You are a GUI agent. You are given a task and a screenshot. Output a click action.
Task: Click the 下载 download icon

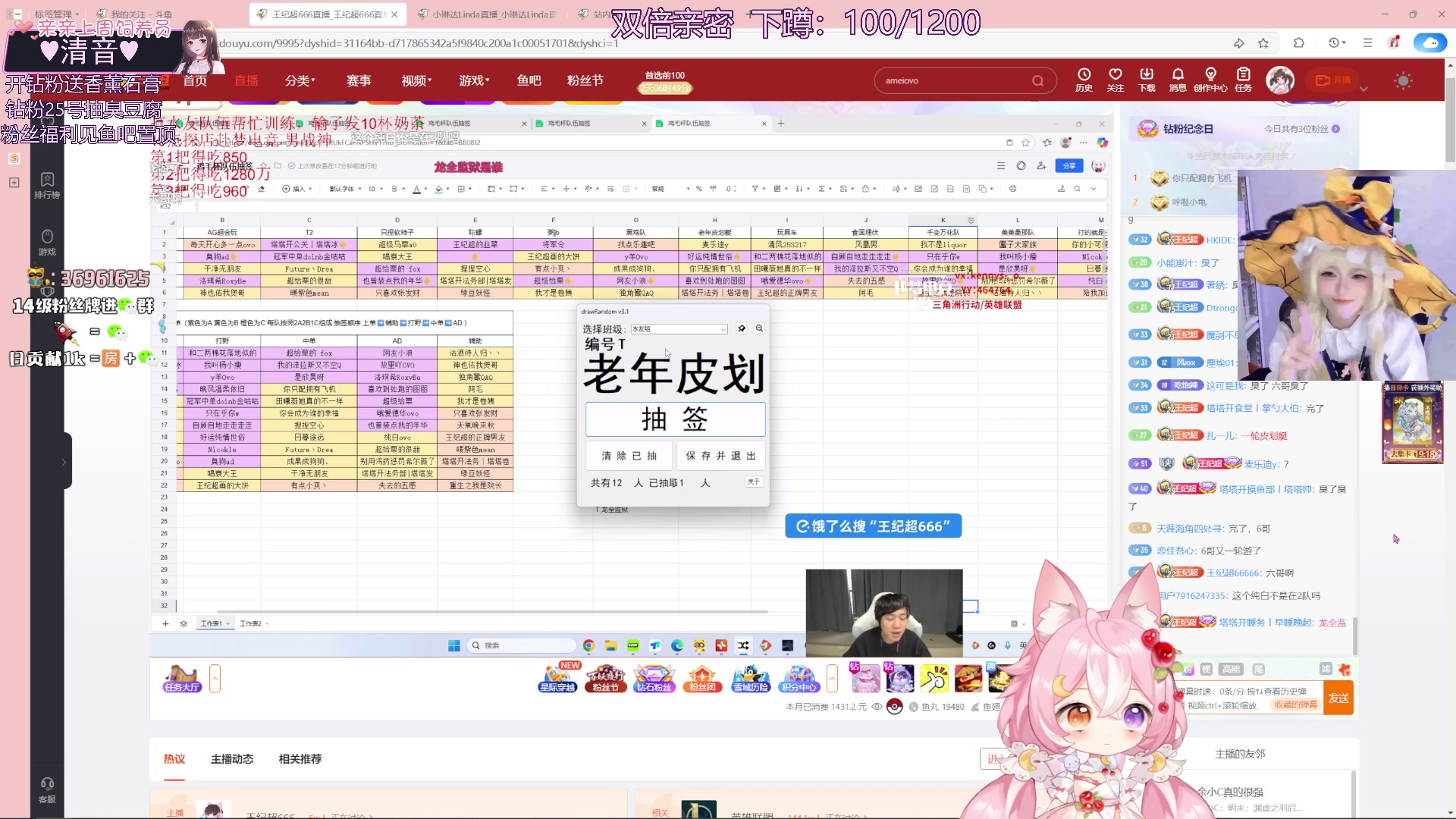tap(1147, 80)
